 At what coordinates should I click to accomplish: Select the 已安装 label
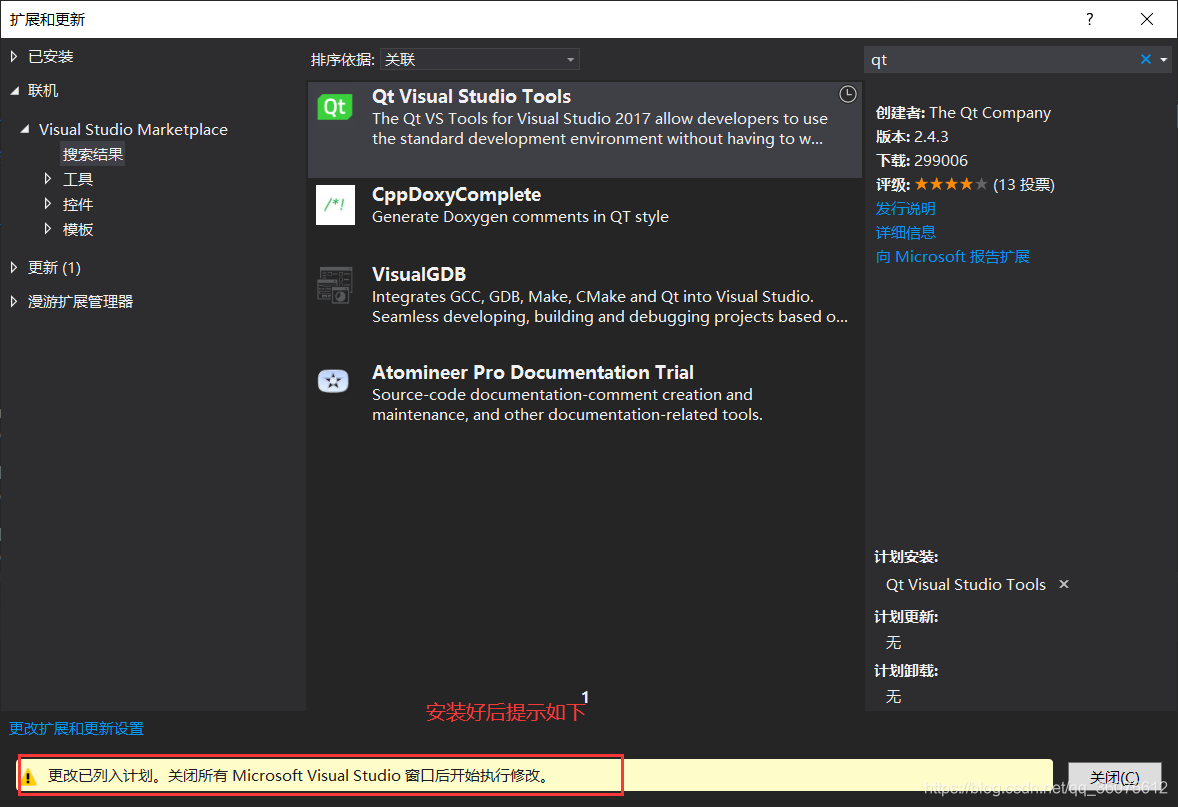point(50,56)
